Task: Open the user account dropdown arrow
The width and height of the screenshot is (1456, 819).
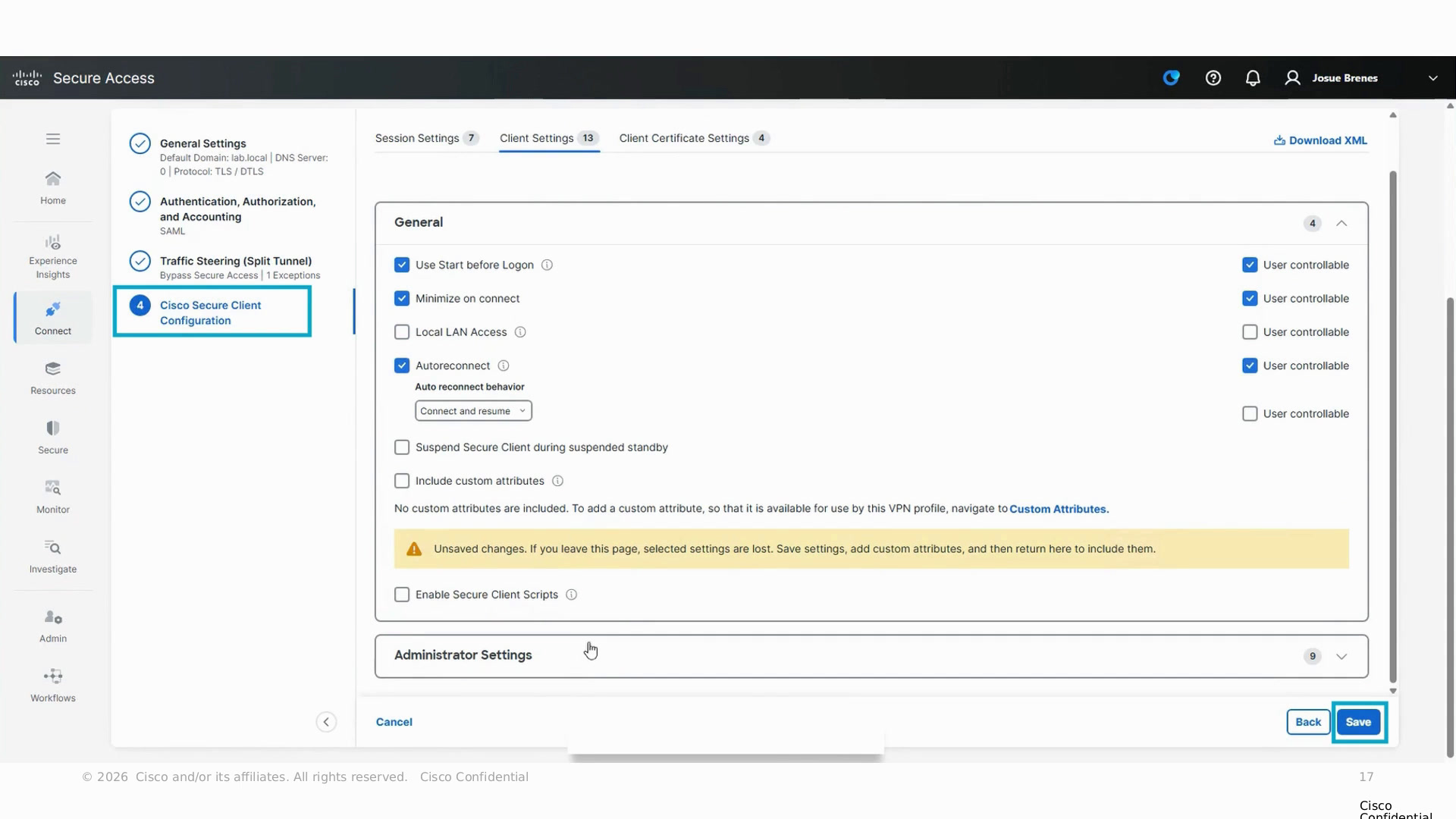Action: (1432, 78)
